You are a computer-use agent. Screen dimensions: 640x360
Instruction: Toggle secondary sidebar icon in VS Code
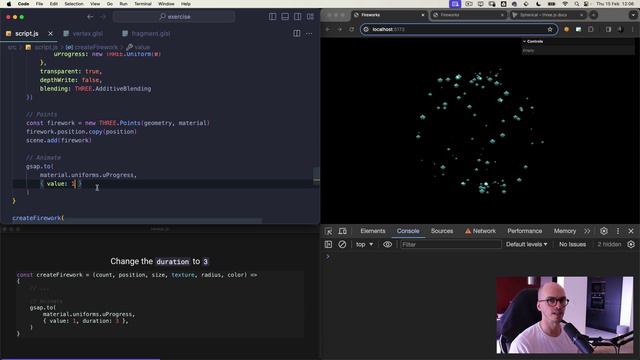pyautogui.click(x=298, y=17)
